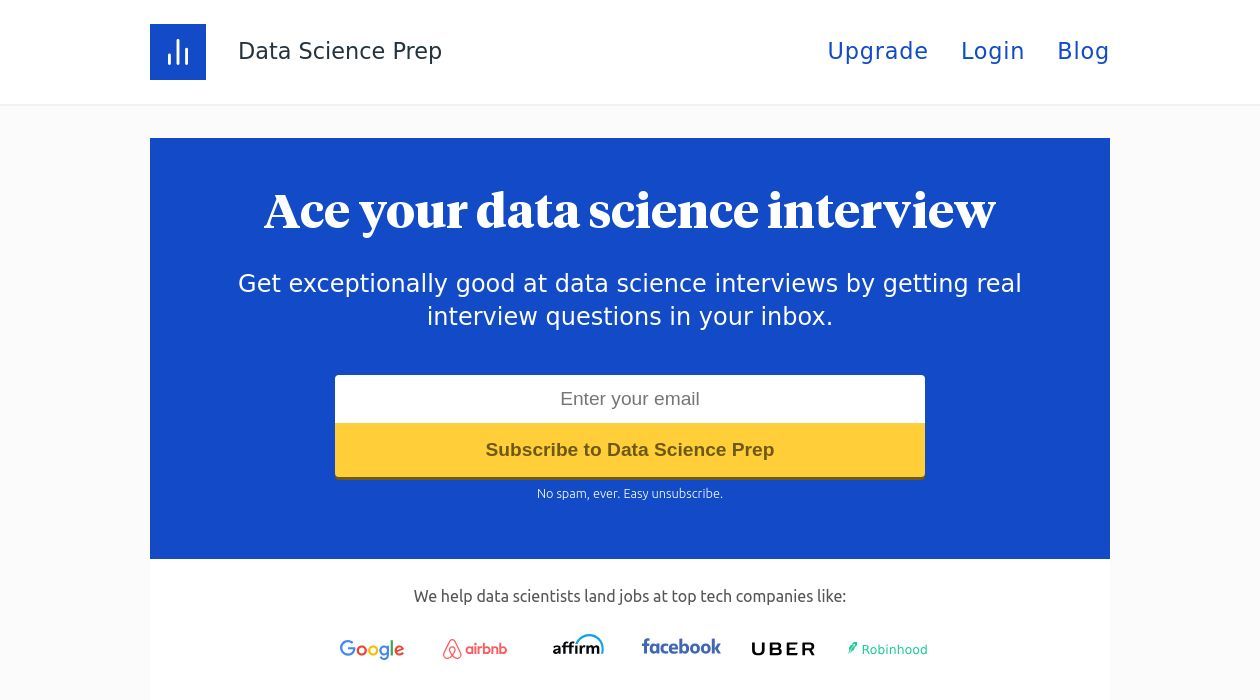Click the real interview questions subheading text

tap(630, 300)
